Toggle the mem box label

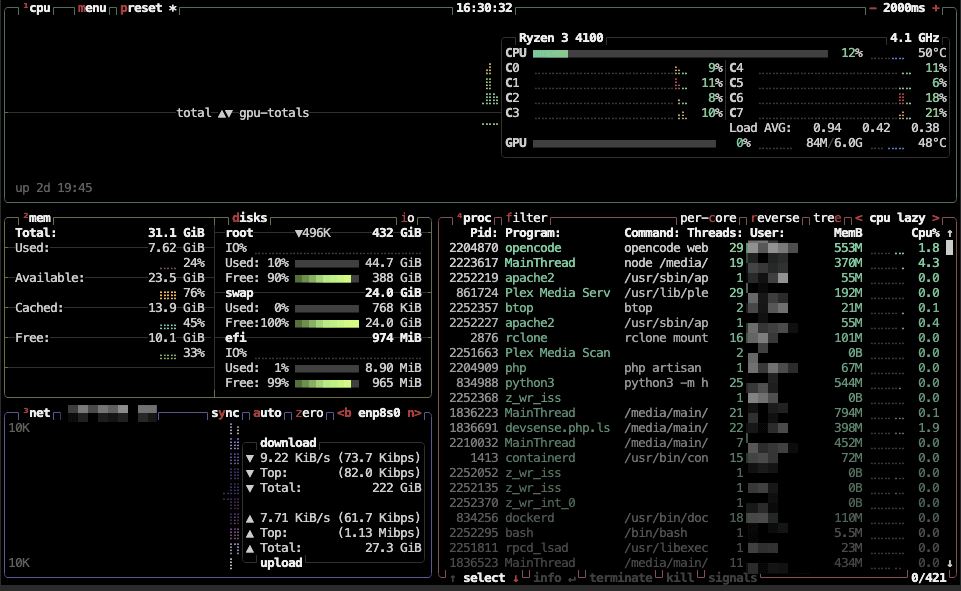(37, 218)
